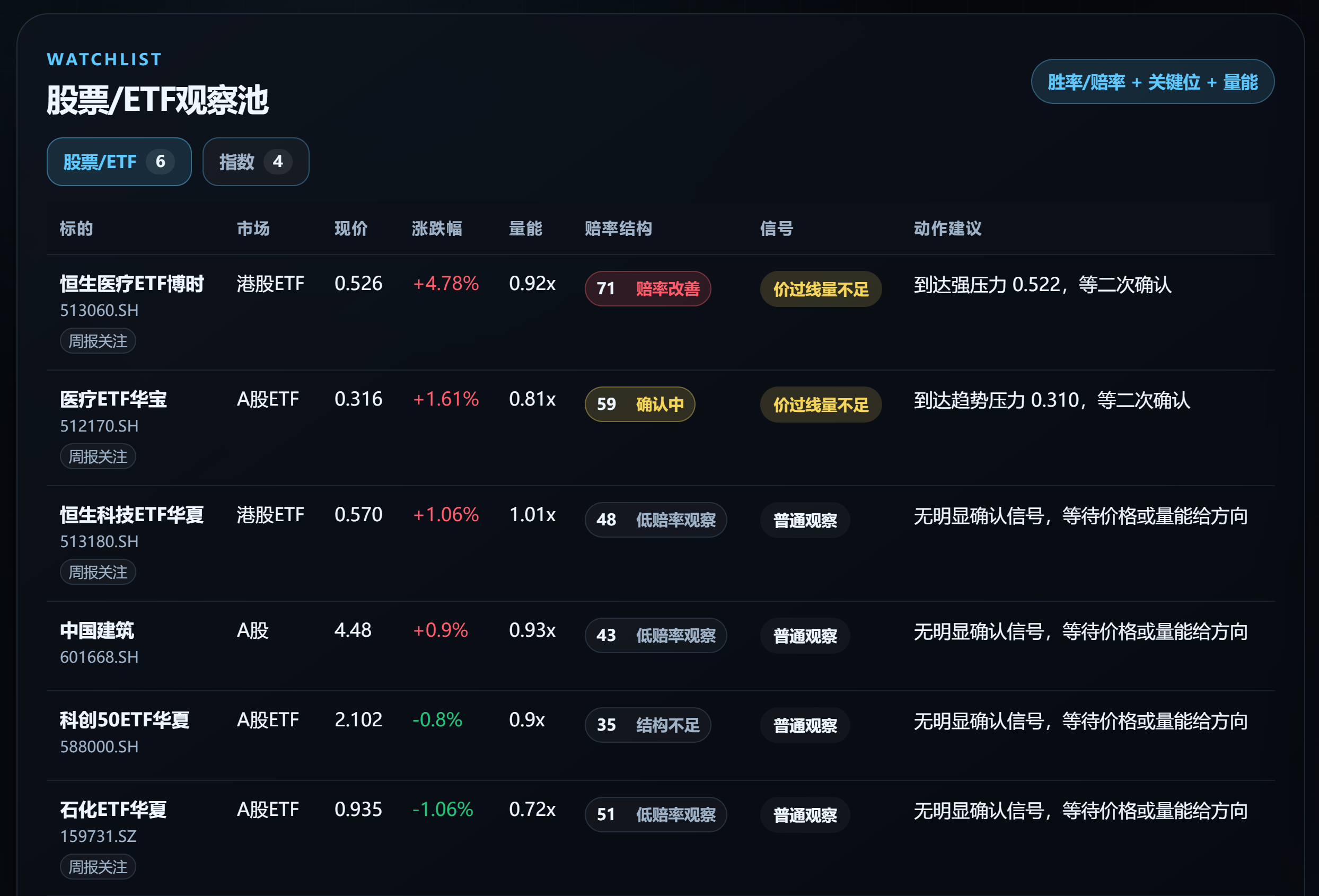
Task: Click price change +1.61%
Action: (x=445, y=399)
